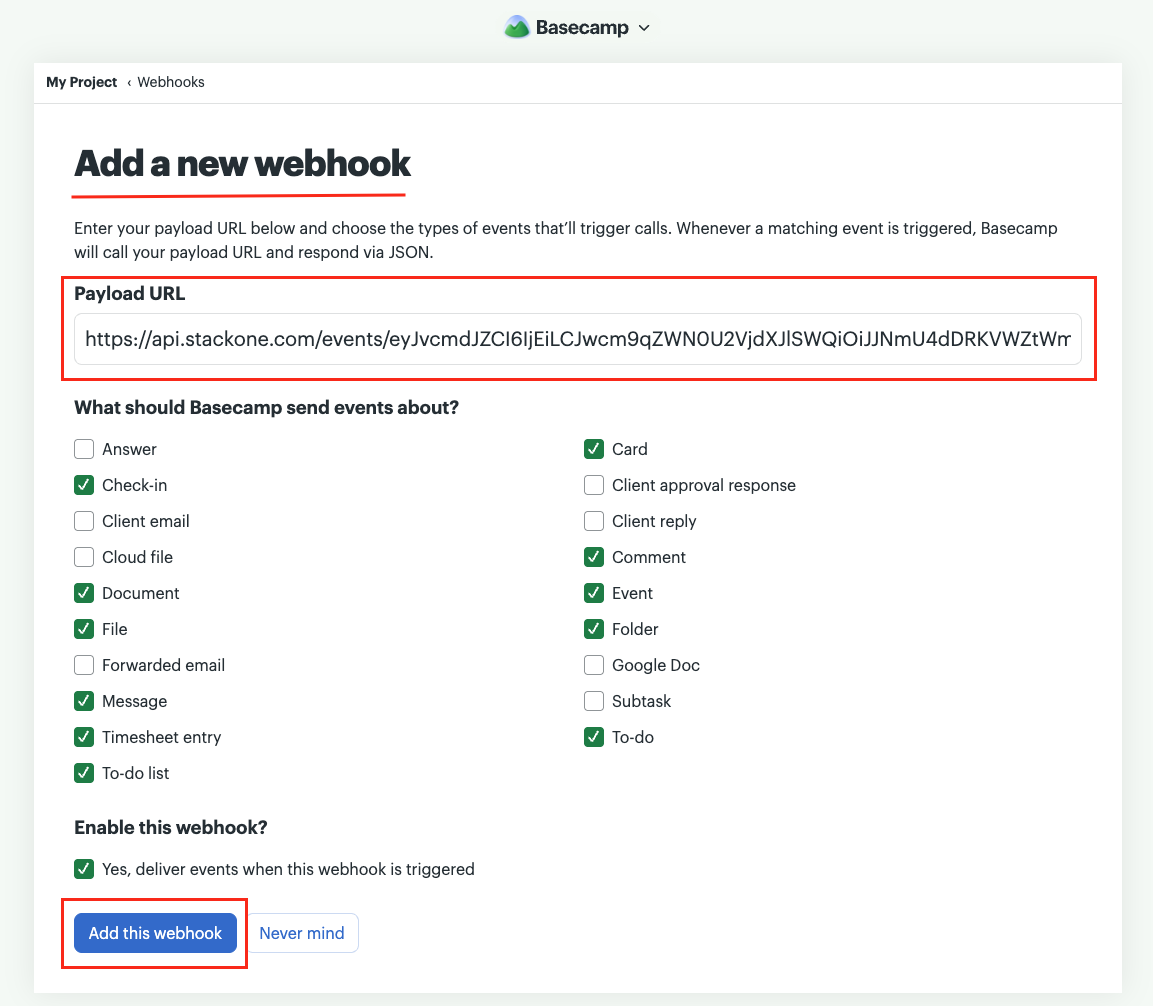Click 'What should Basecamp send events about?' text
The width and height of the screenshot is (1153, 1006).
pyautogui.click(x=266, y=408)
